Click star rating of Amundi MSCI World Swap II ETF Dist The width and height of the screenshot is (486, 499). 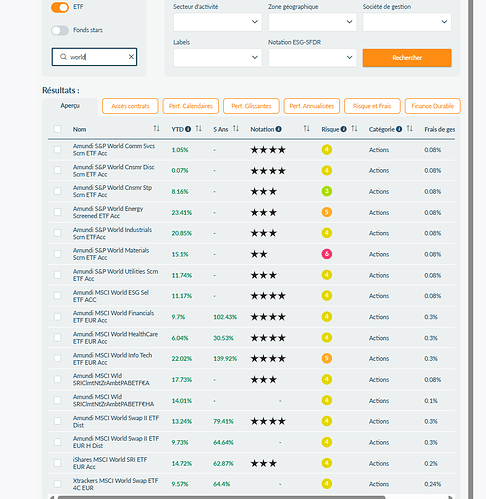[x=268, y=421]
